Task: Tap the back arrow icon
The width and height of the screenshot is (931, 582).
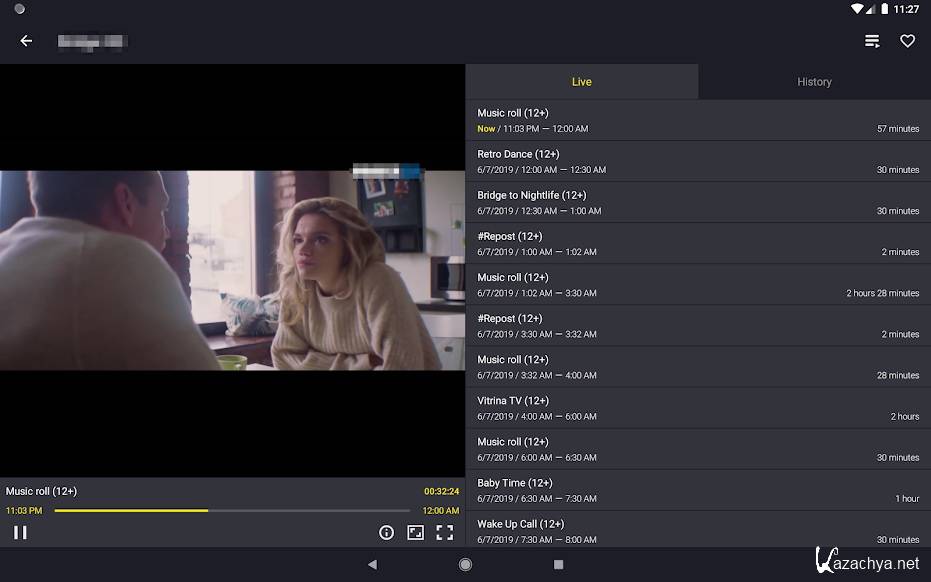Action: pyautogui.click(x=26, y=41)
